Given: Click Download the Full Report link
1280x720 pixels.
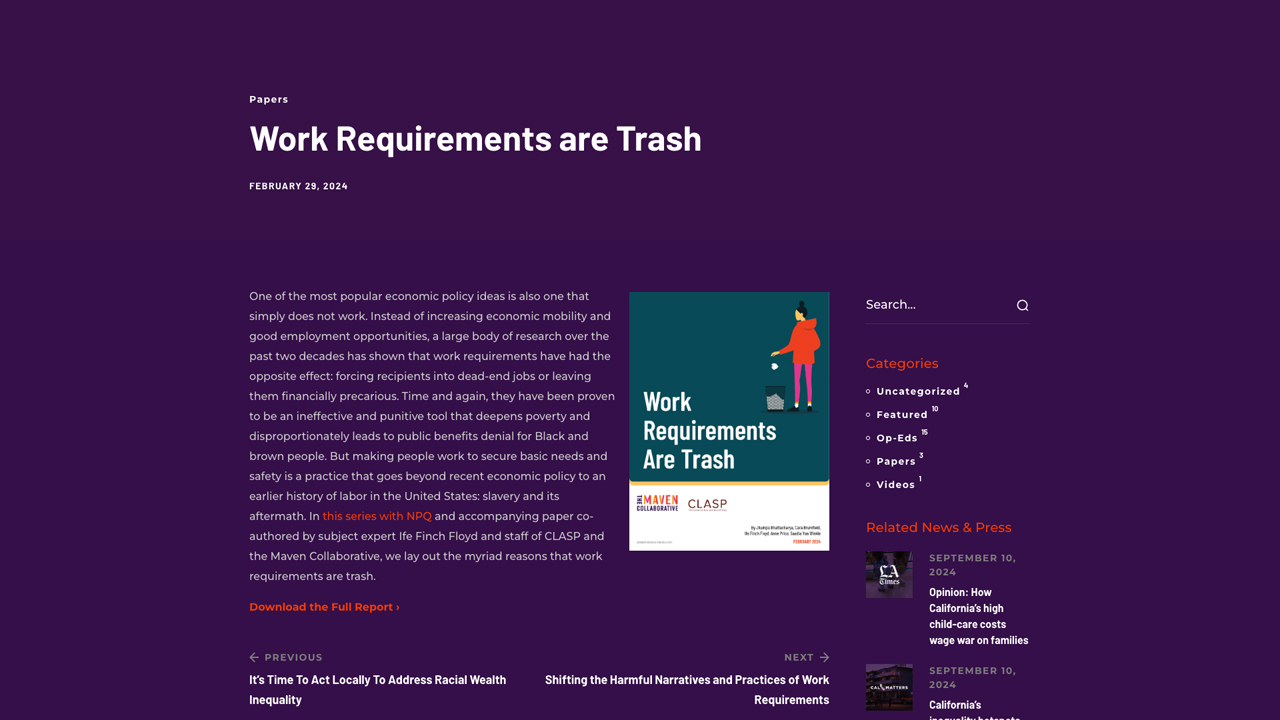Looking at the screenshot, I should [x=324, y=607].
